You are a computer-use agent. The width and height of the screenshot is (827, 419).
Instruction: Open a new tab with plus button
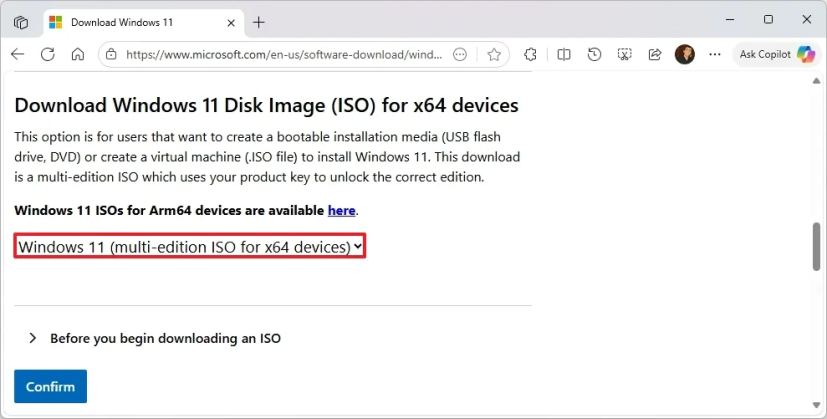(259, 21)
